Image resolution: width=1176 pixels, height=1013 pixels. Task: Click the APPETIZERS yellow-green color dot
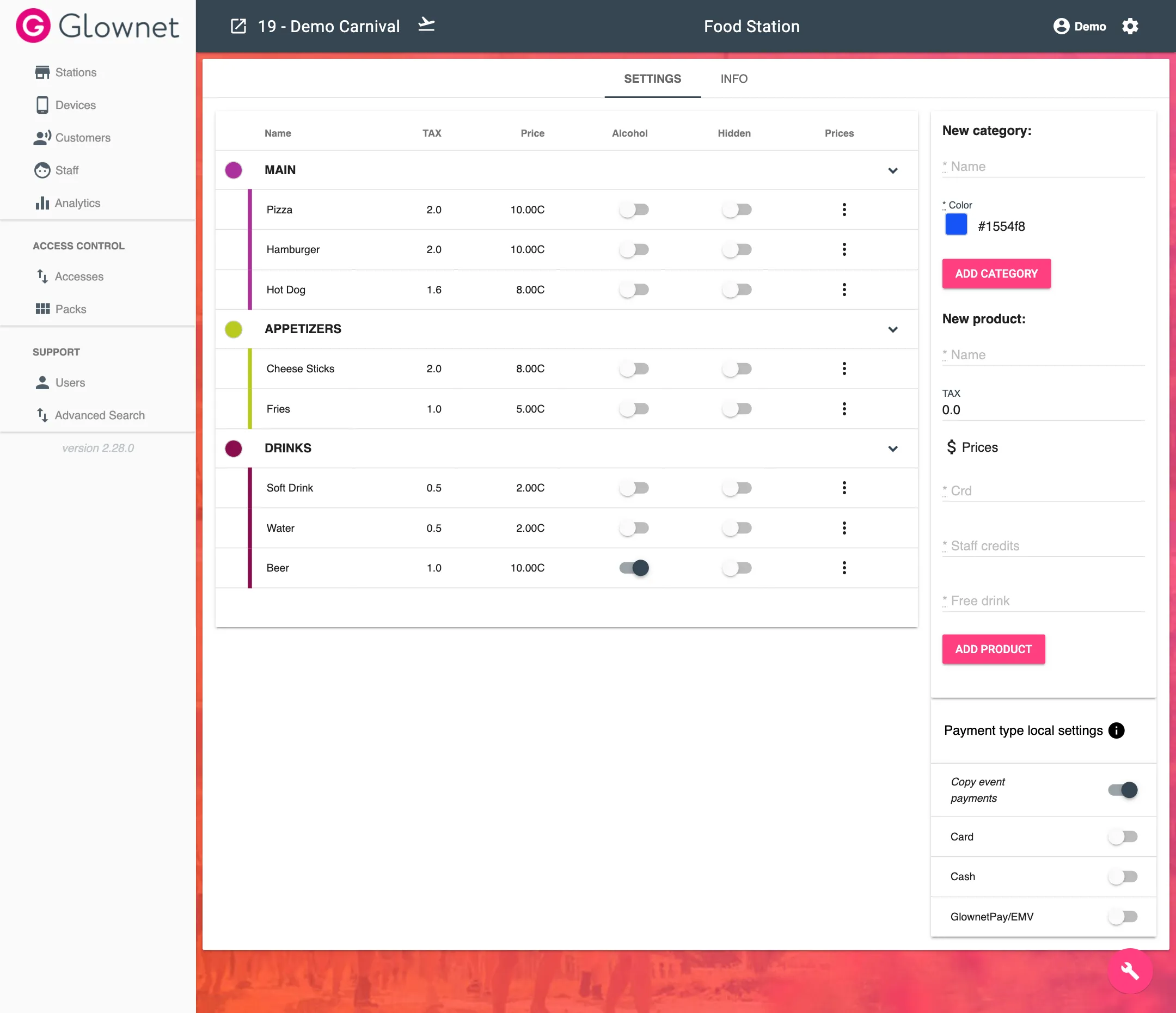point(233,329)
